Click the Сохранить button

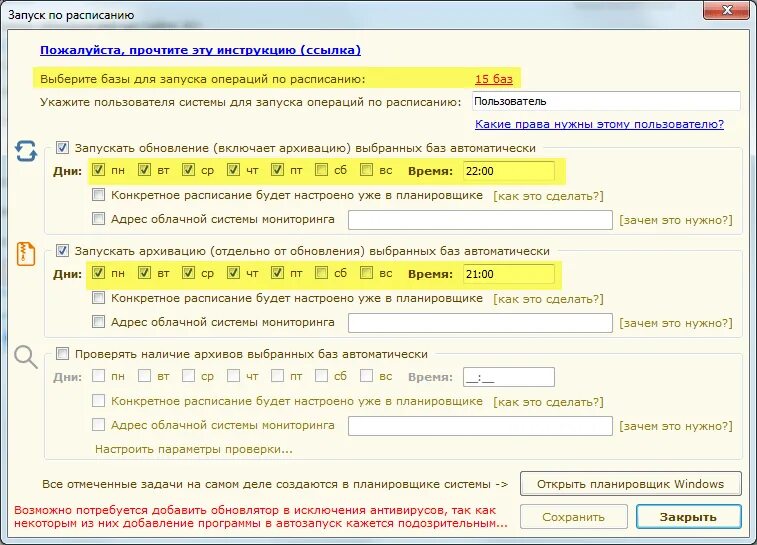pos(574,517)
